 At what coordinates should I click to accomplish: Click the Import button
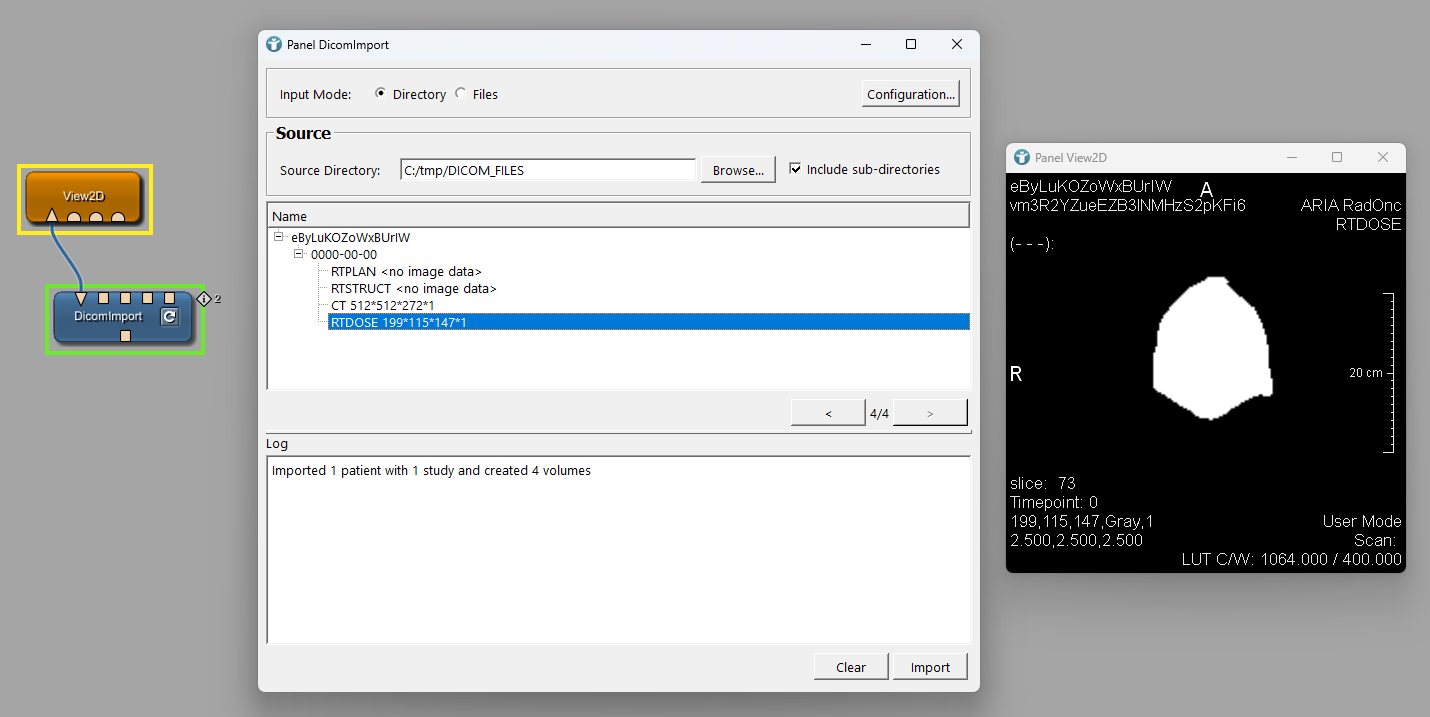click(929, 667)
